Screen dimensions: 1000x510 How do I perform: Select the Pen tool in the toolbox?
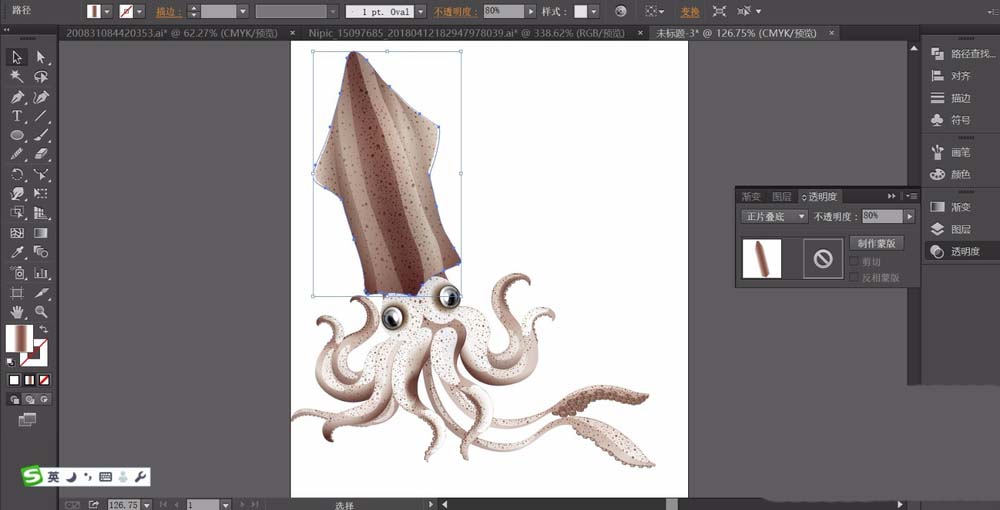[x=17, y=97]
